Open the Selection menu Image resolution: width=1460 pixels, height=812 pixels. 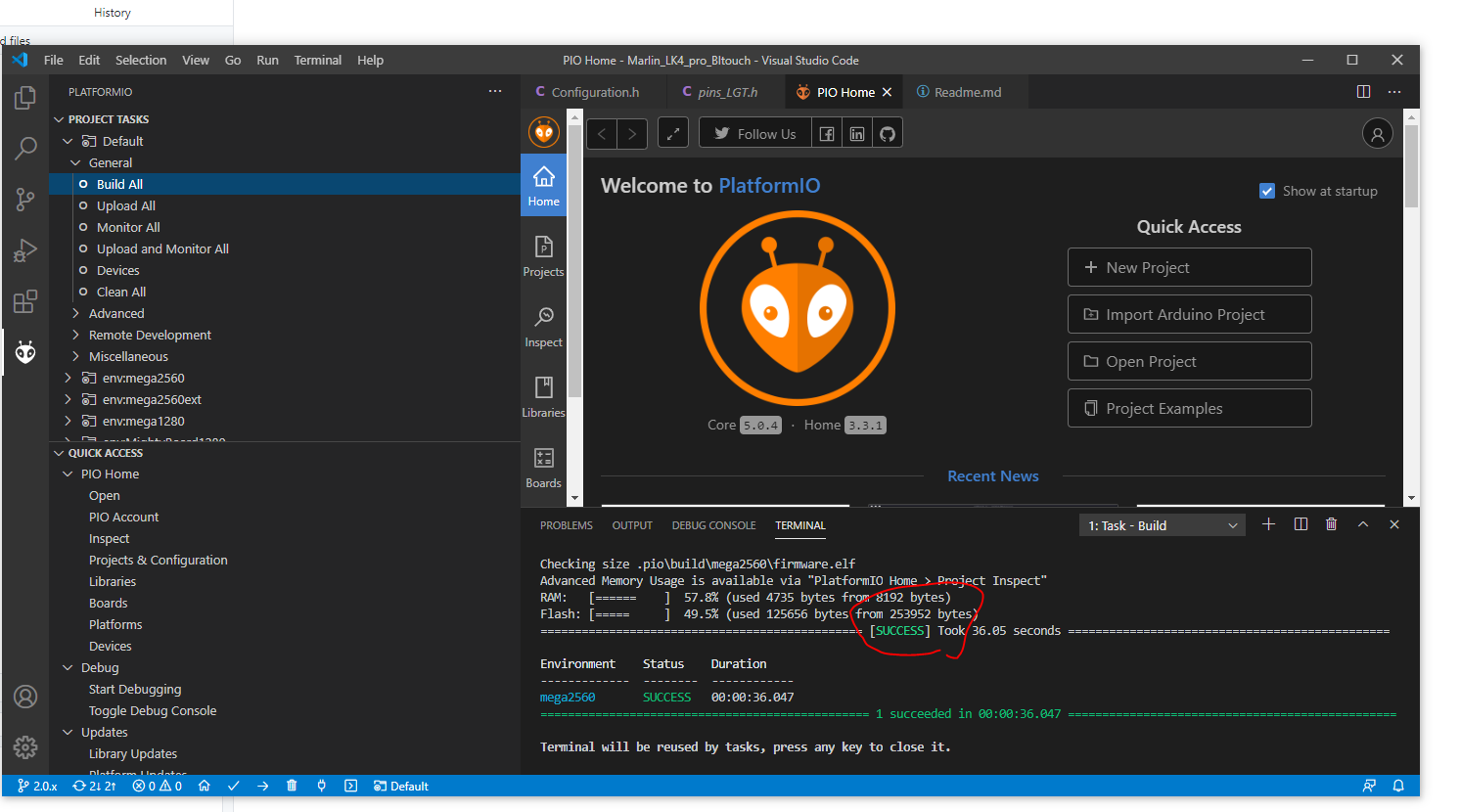point(141,60)
